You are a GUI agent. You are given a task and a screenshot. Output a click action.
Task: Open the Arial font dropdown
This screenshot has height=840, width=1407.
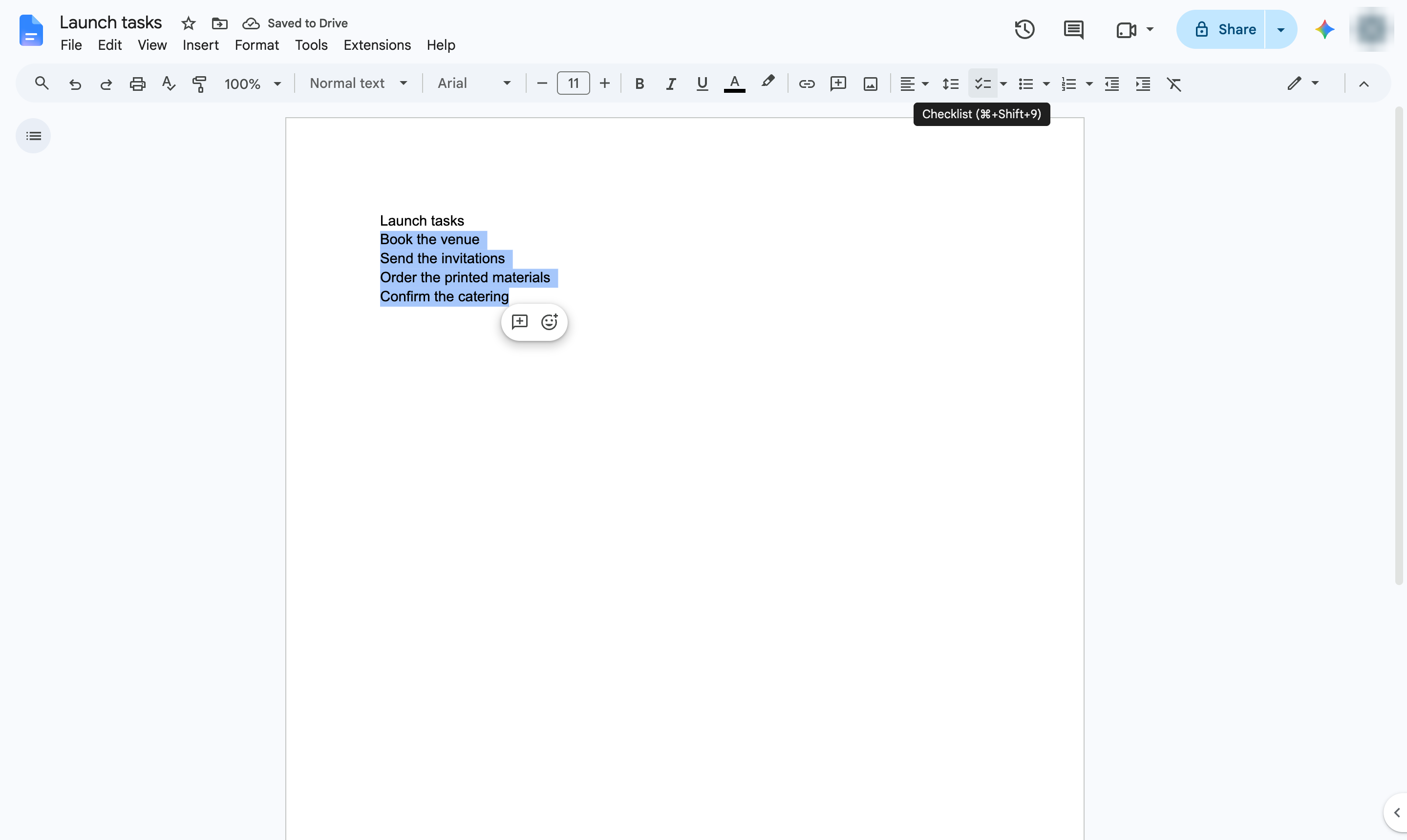click(474, 84)
